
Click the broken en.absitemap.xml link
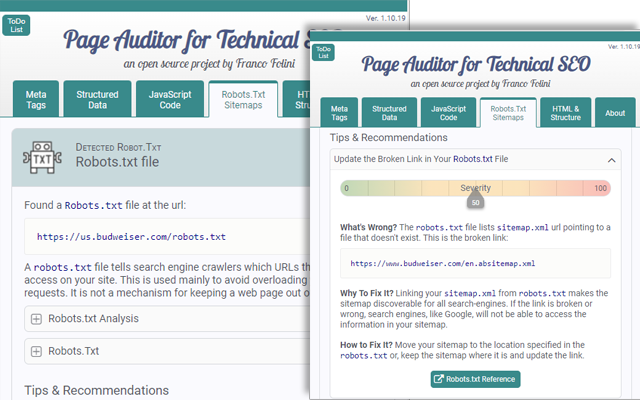click(x=442, y=263)
